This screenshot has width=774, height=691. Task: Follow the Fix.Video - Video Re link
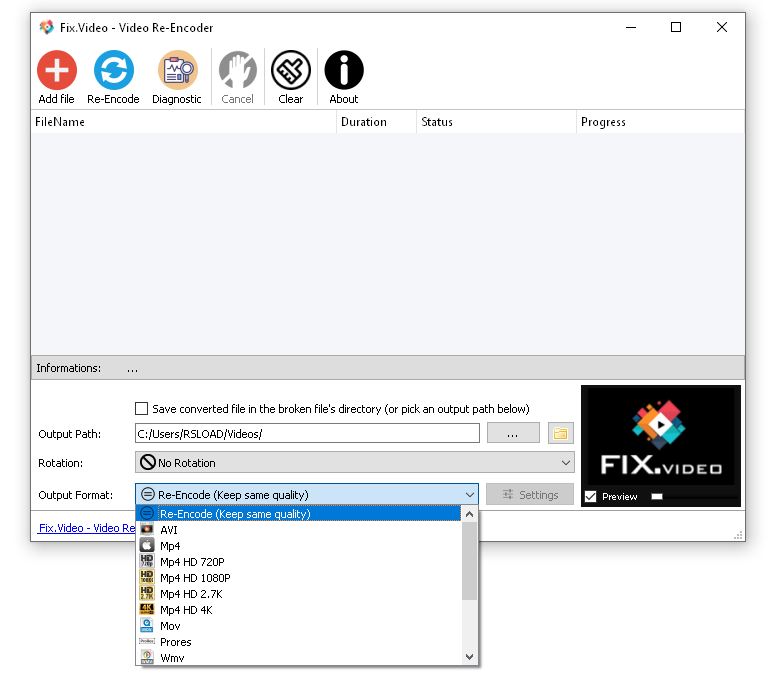click(86, 528)
